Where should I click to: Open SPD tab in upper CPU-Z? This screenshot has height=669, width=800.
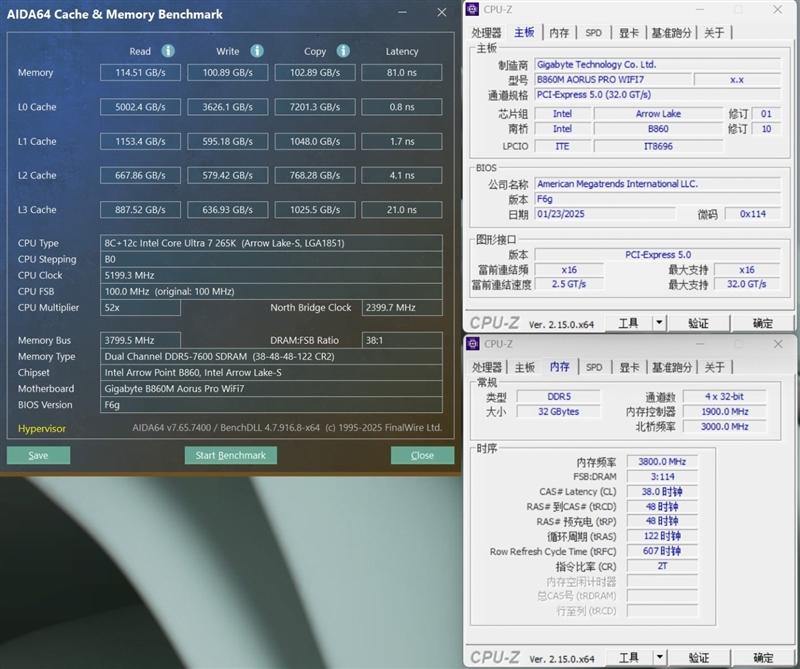coord(593,33)
